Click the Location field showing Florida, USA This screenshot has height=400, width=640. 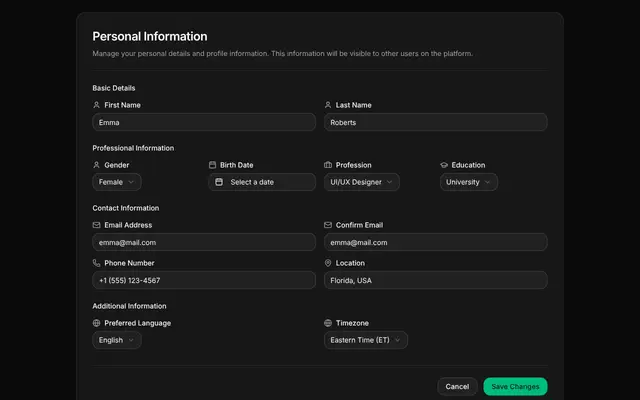436,280
